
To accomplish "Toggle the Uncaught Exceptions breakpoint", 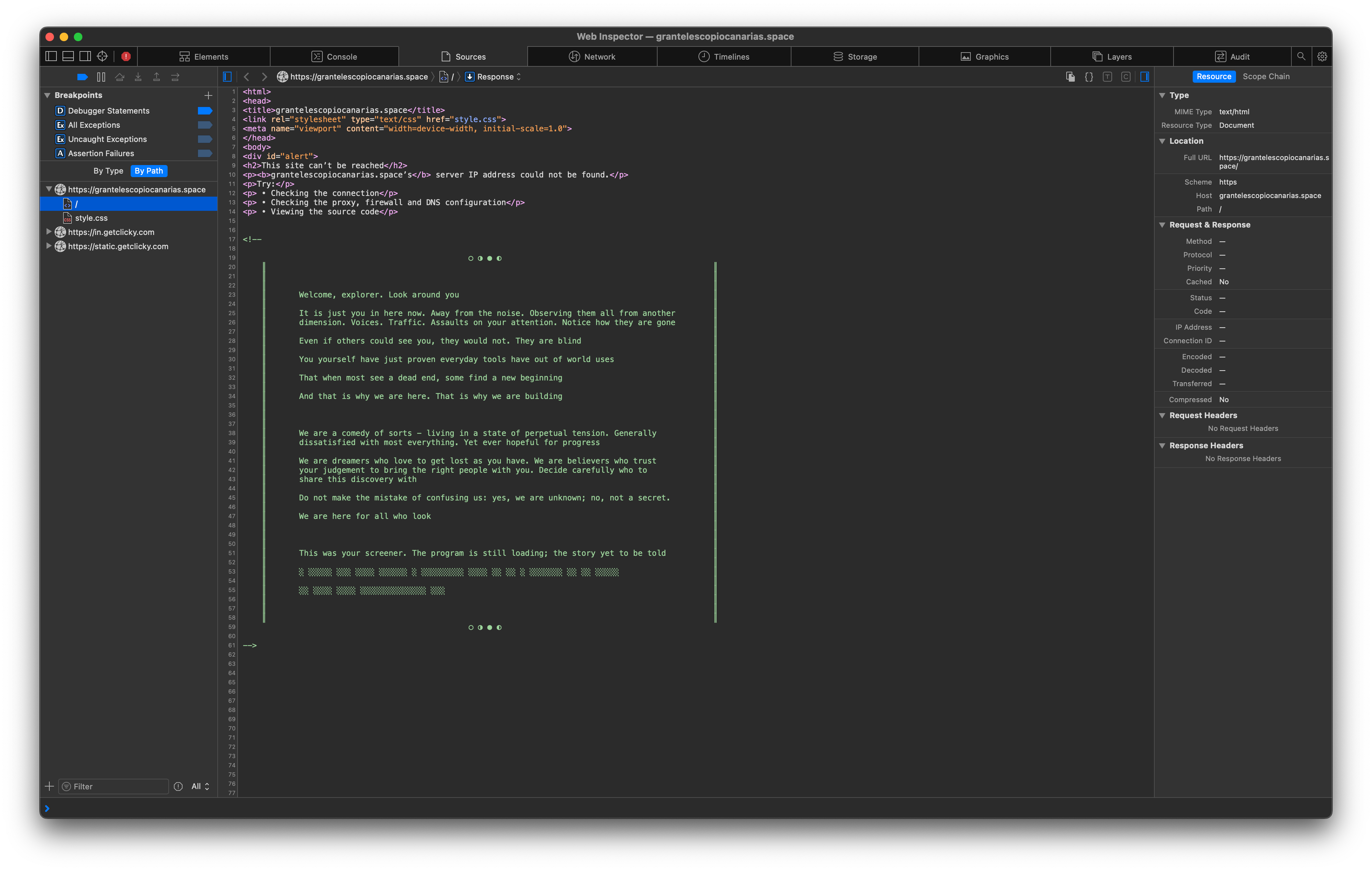I will [205, 139].
